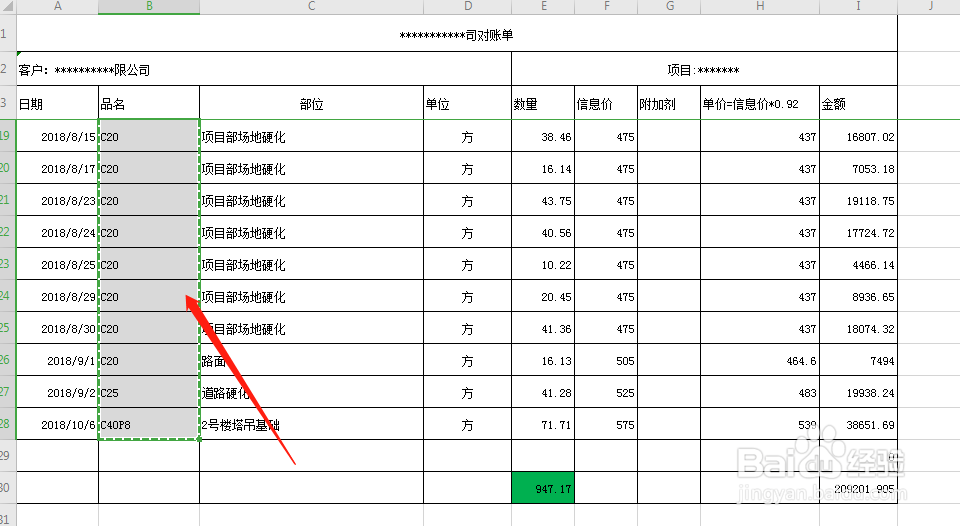Image resolution: width=960 pixels, height=526 pixels.
Task: Select quantity cell 71.71
Action: (543, 424)
